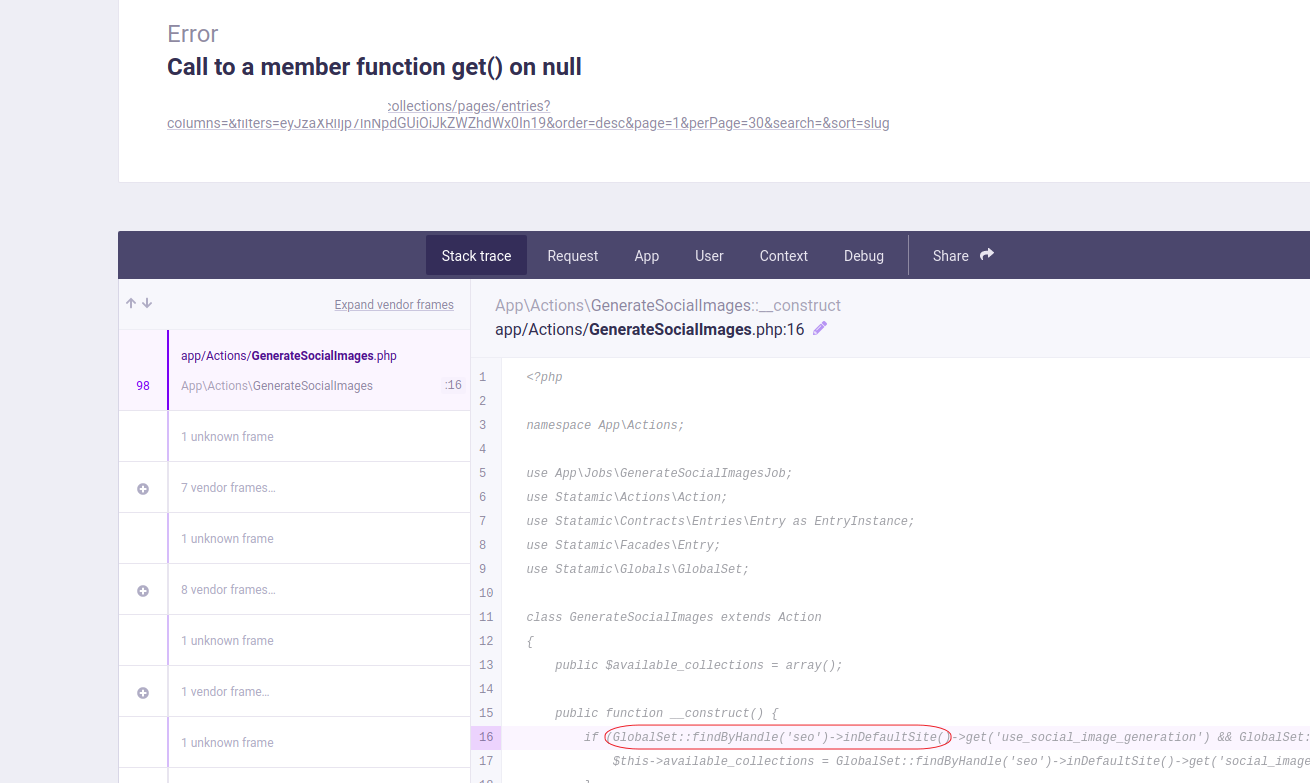Select the unknown frame above 7 vendor frames
Screen dimensions: 1310x783
coord(294,436)
